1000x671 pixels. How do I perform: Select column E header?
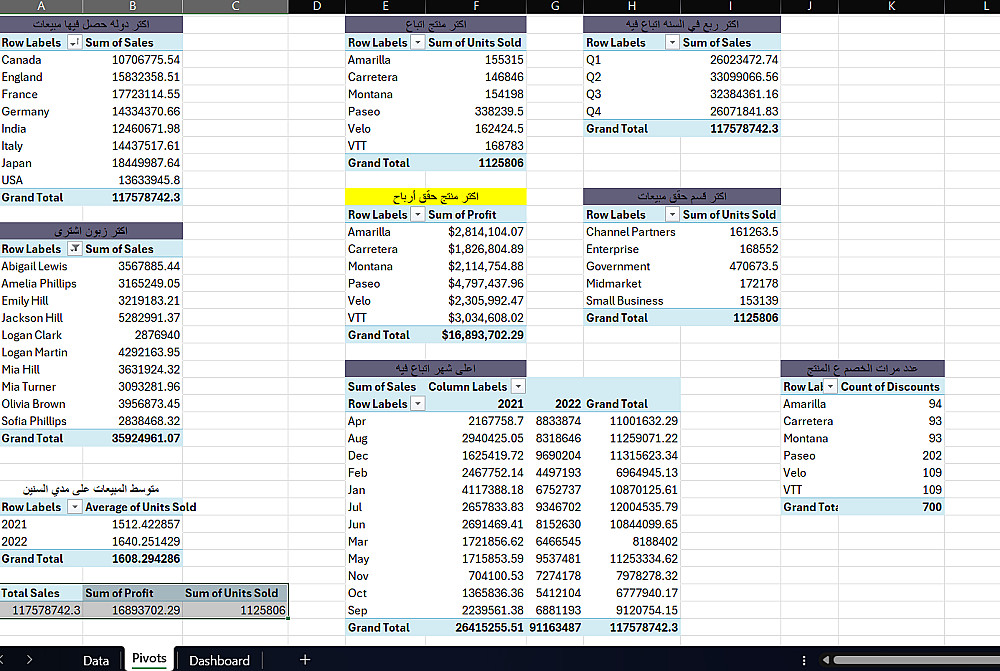(385, 6)
